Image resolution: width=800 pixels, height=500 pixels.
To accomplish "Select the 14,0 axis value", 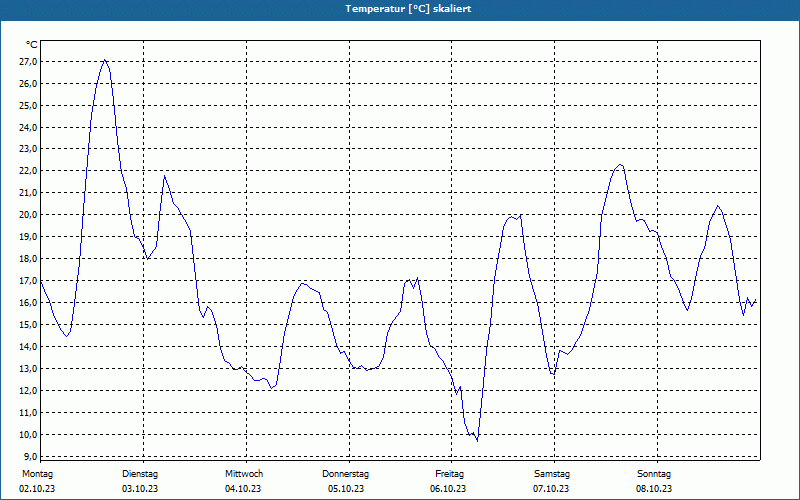I will pos(28,347).
